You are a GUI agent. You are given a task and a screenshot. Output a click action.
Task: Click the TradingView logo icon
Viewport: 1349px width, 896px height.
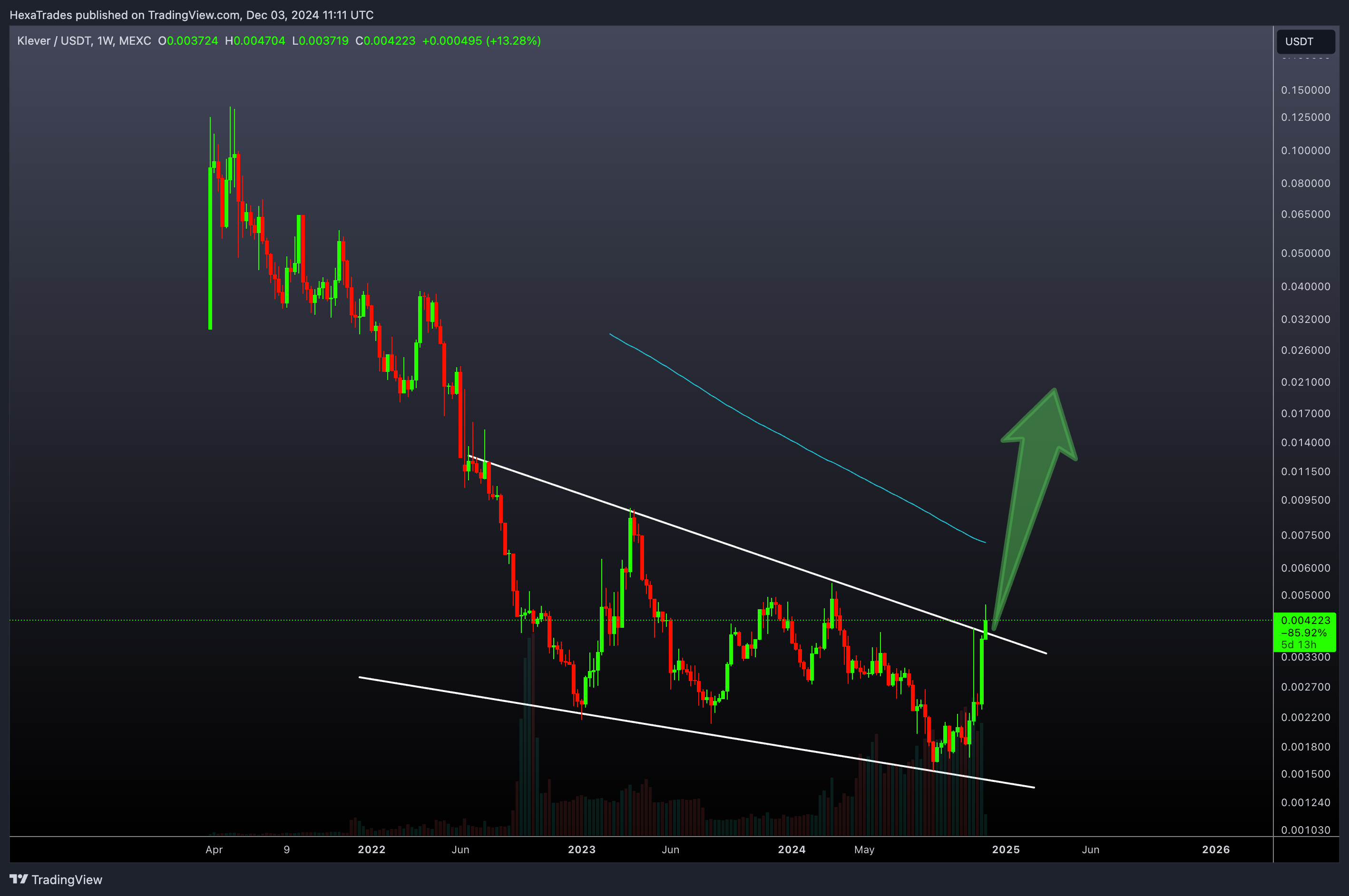[x=18, y=879]
